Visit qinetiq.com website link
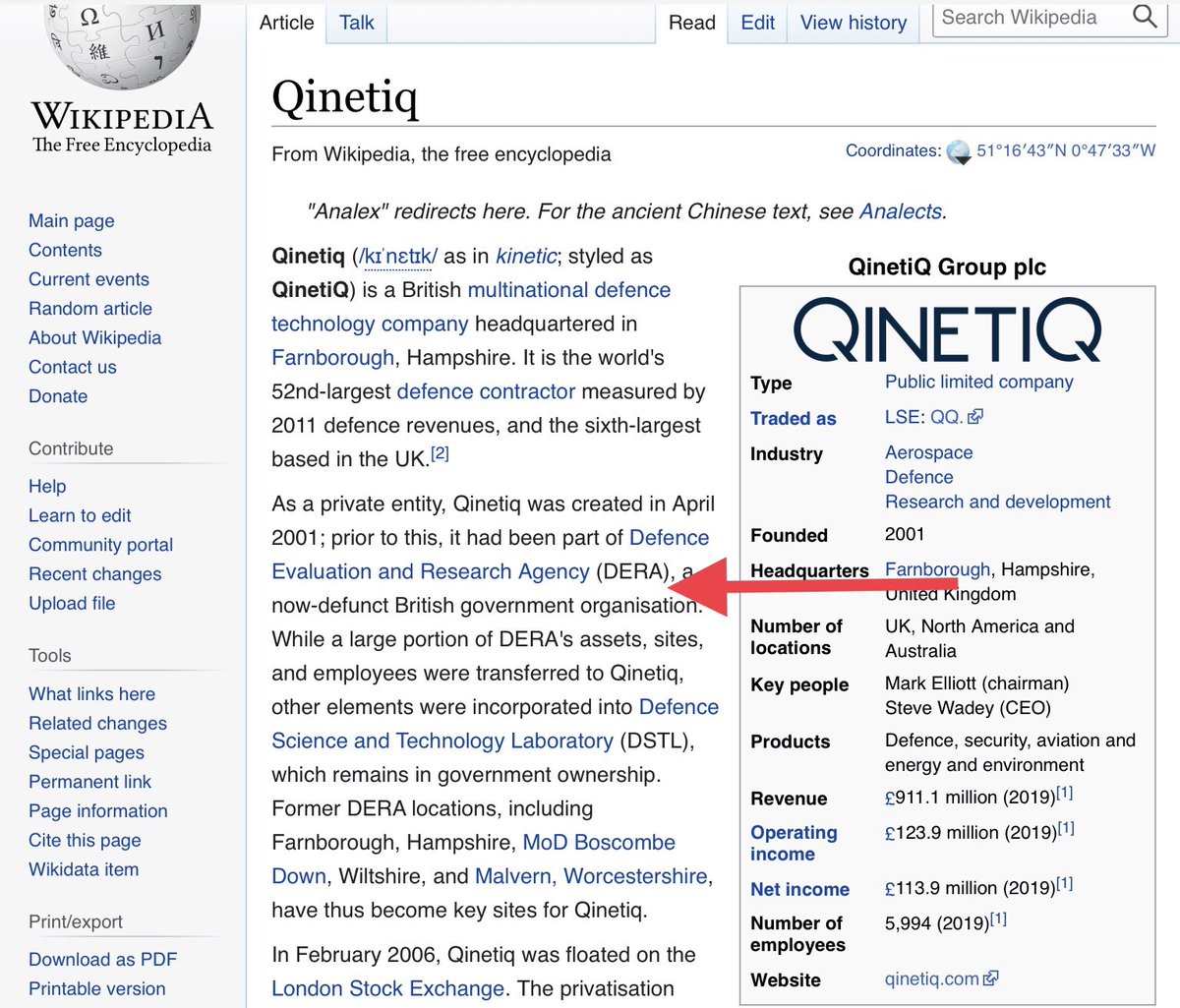 click(932, 979)
